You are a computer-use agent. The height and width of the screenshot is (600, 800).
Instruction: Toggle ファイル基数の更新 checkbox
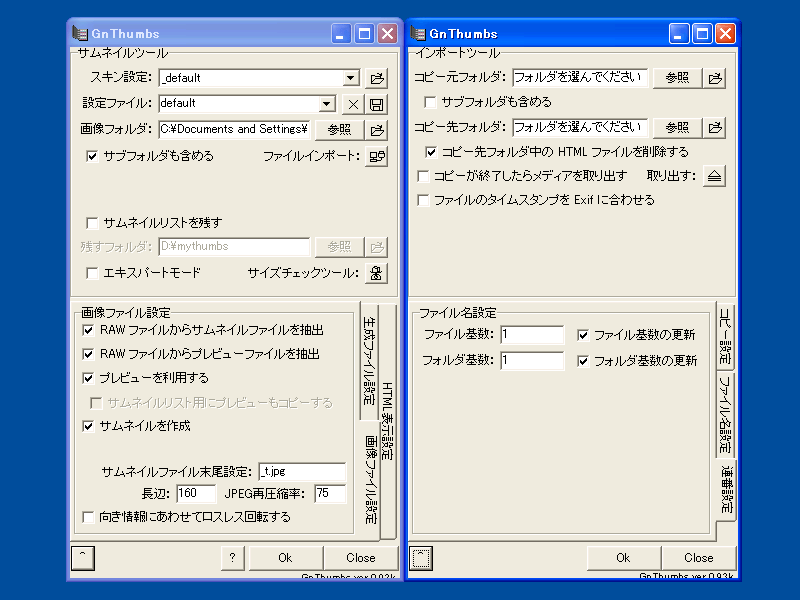(583, 335)
